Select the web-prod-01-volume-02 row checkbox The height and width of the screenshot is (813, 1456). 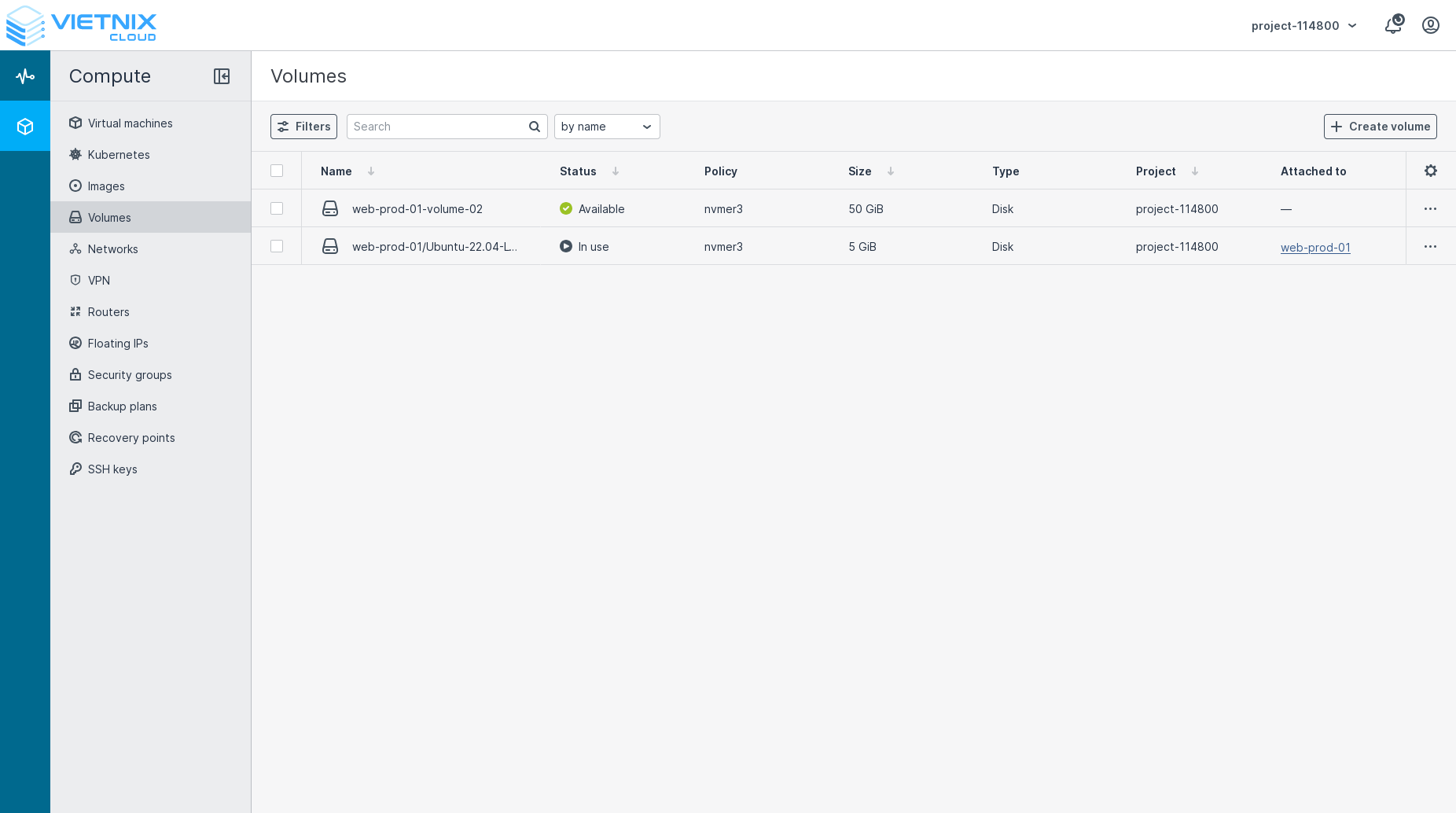click(277, 208)
